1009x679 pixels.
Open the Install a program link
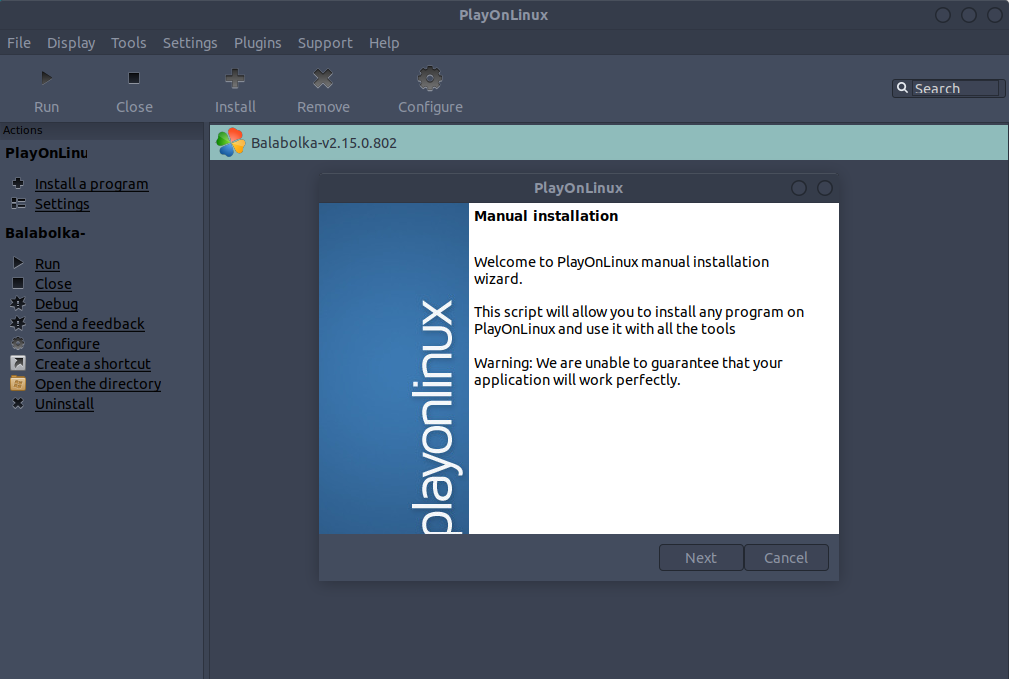coord(91,183)
